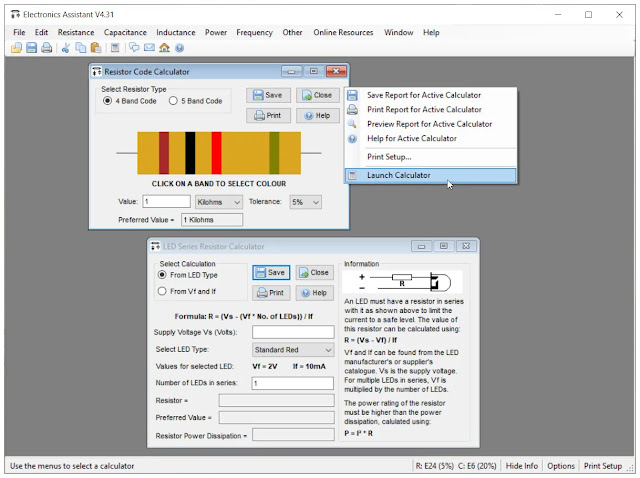Click the black second resistor band
This screenshot has width=640, height=478.
click(190, 153)
